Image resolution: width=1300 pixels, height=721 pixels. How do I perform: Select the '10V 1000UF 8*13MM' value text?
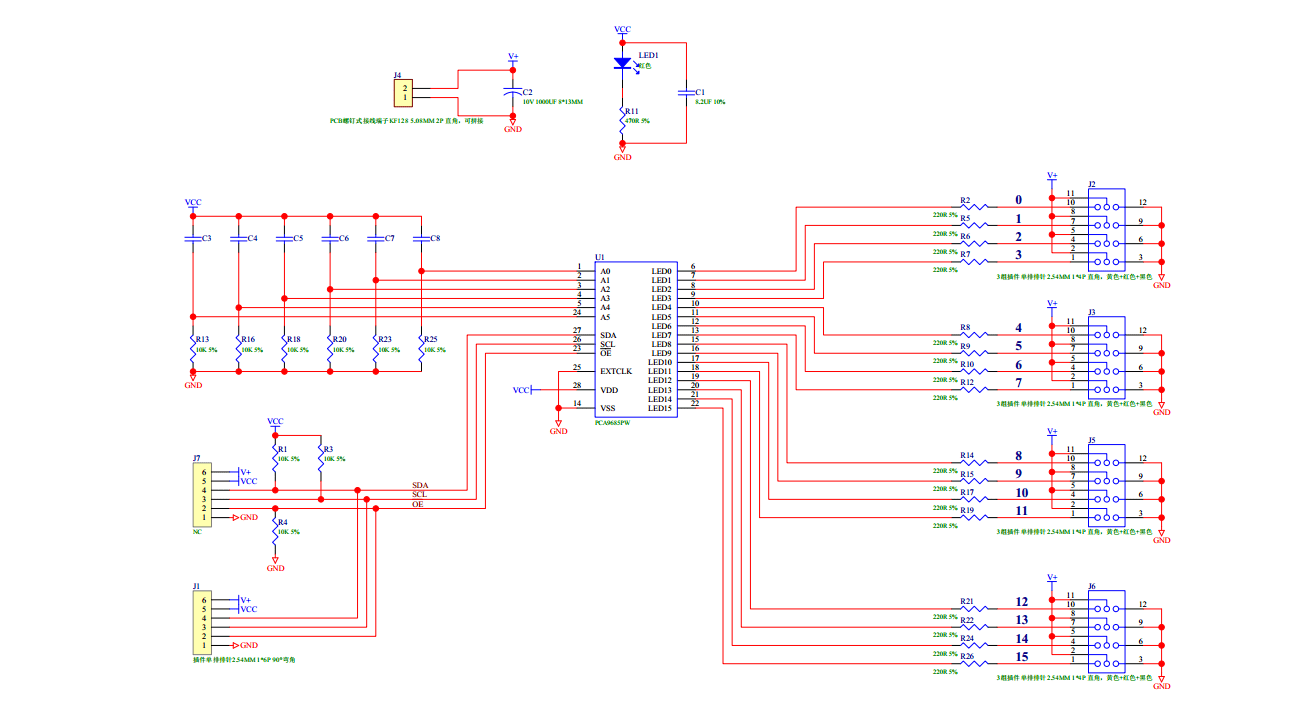[x=552, y=102]
